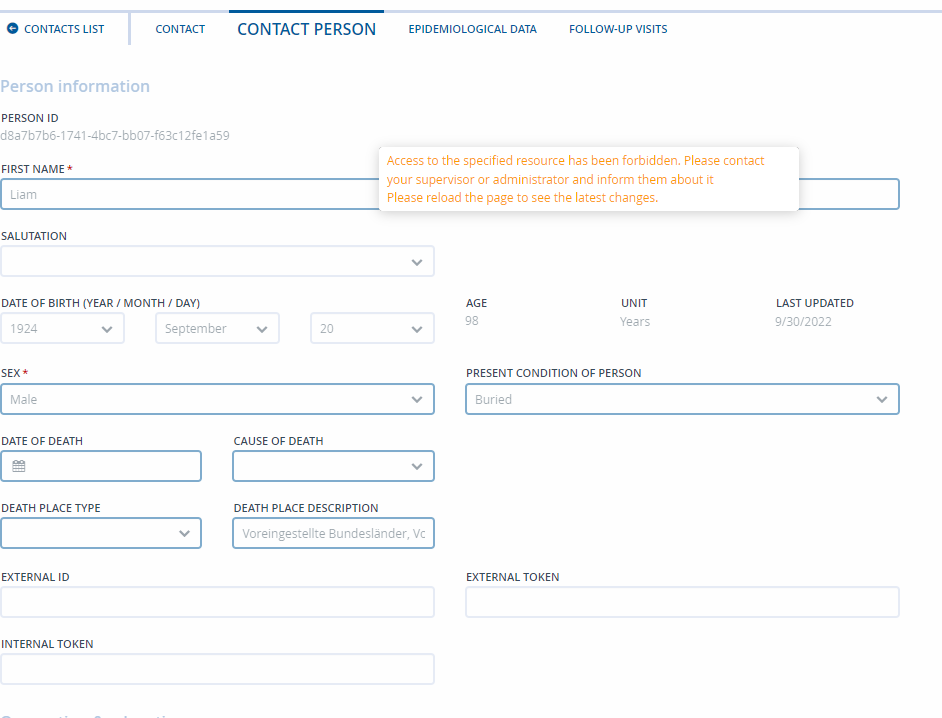Expand the Sex dropdown showing Male
942x718 pixels.
[217, 399]
